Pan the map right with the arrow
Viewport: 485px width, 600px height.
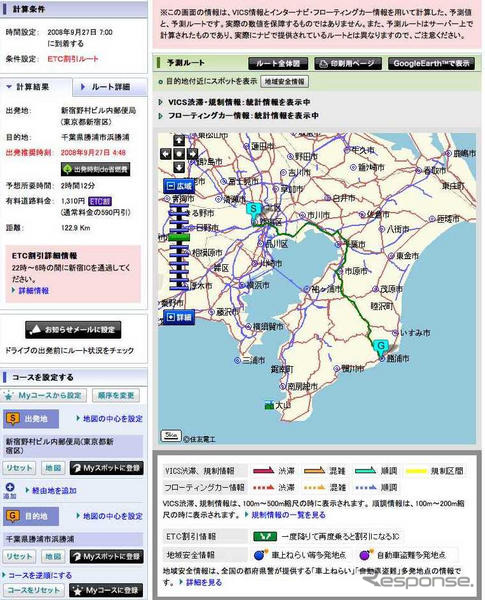(x=192, y=154)
